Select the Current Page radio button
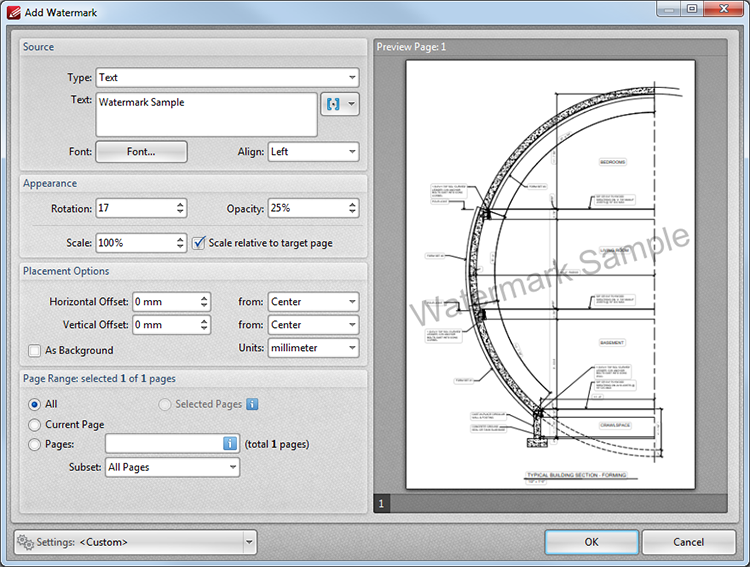The width and height of the screenshot is (750, 567). tap(34, 425)
